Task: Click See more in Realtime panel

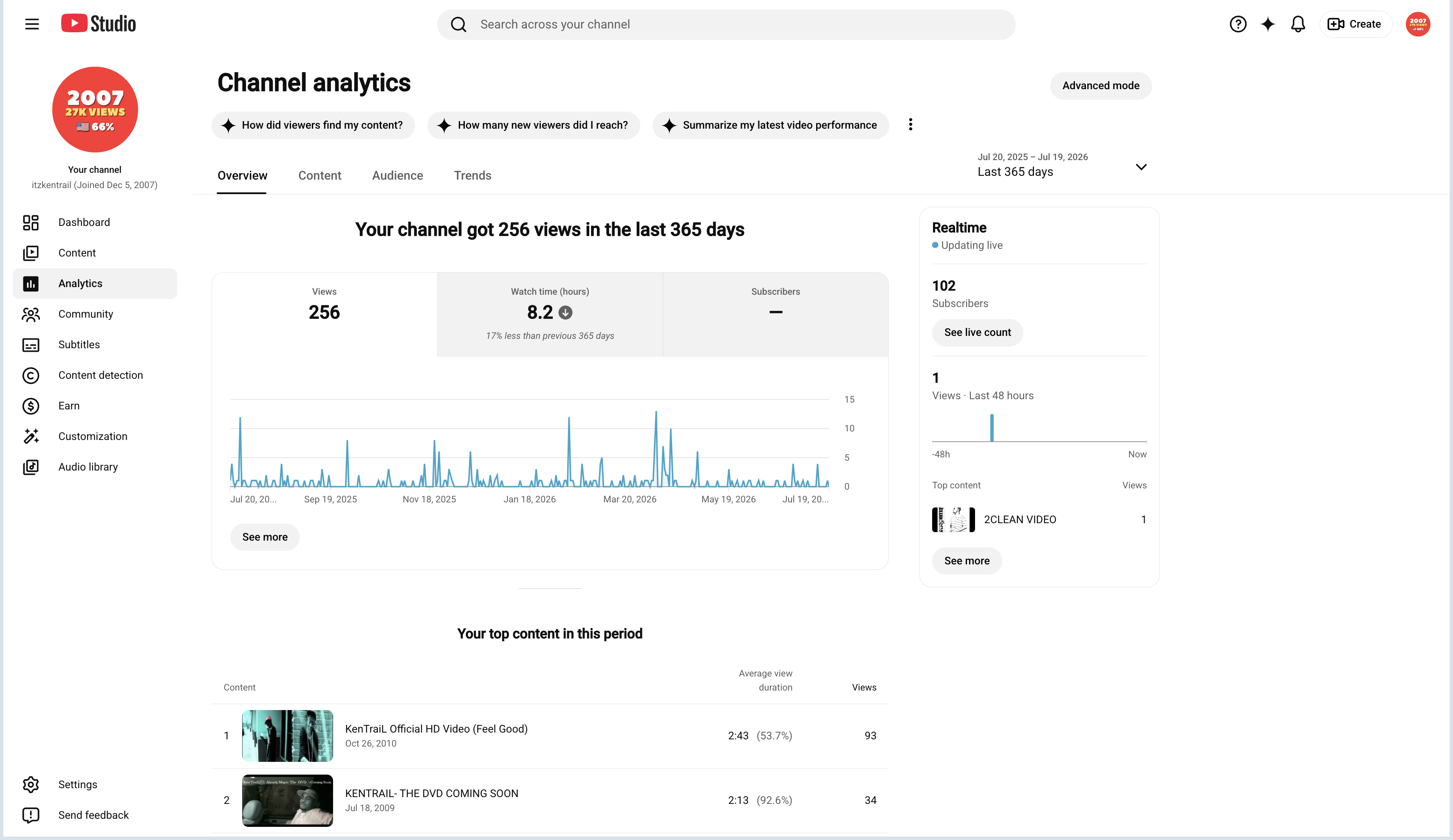Action: tap(967, 561)
